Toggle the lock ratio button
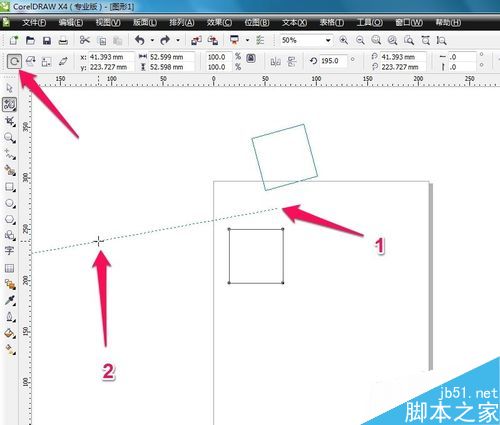Screen dimensions: 500x425 [251, 59]
